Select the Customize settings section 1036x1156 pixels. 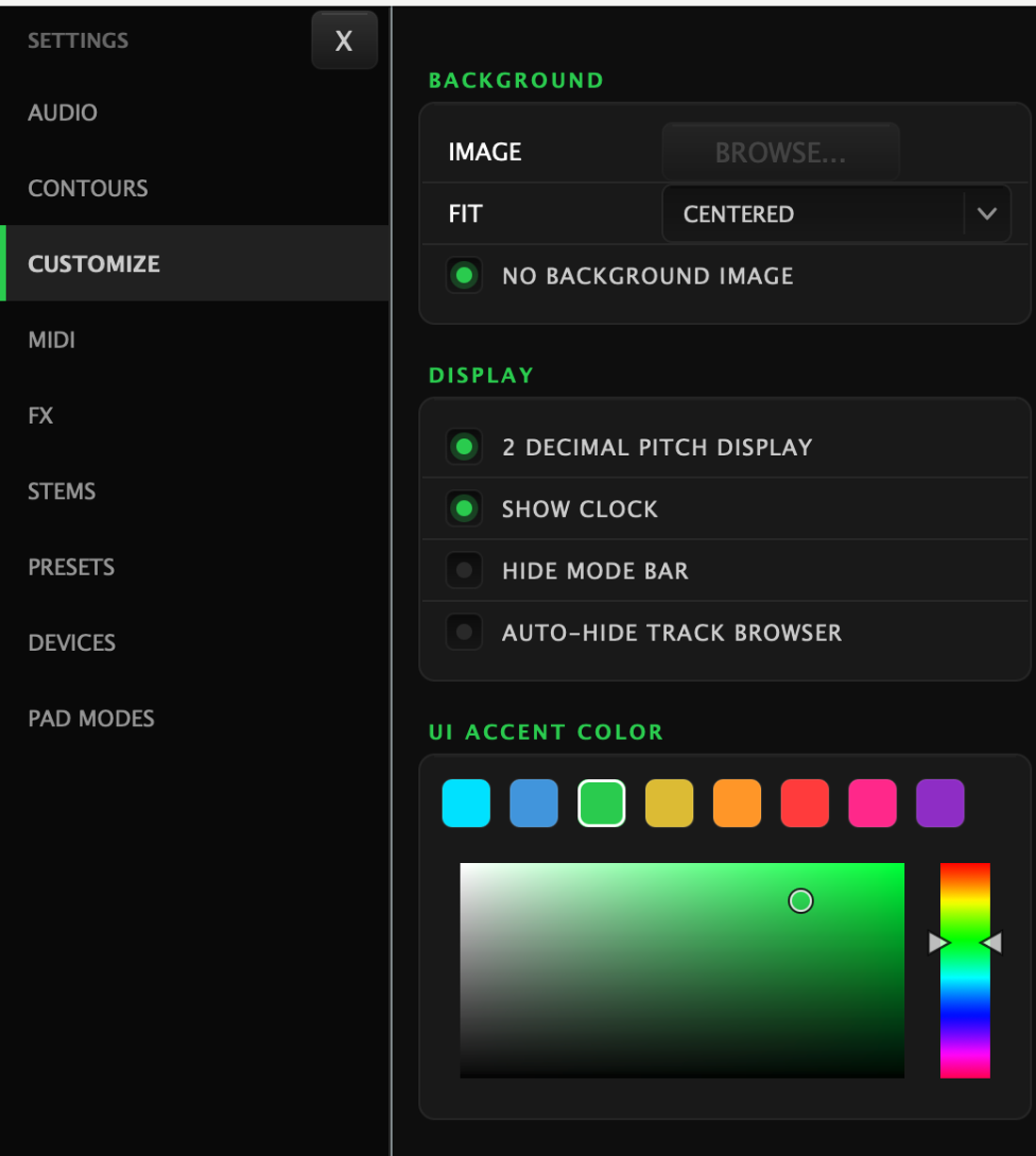(195, 264)
